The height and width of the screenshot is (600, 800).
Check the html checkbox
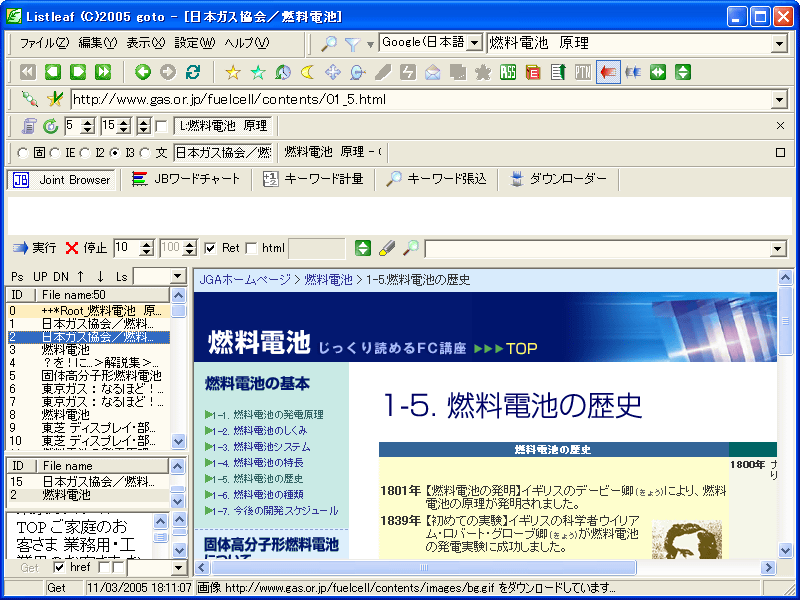[x=251, y=248]
